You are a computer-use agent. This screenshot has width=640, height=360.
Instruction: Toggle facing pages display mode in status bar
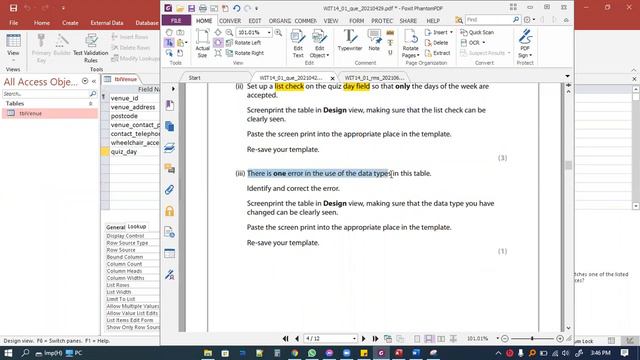point(441,339)
